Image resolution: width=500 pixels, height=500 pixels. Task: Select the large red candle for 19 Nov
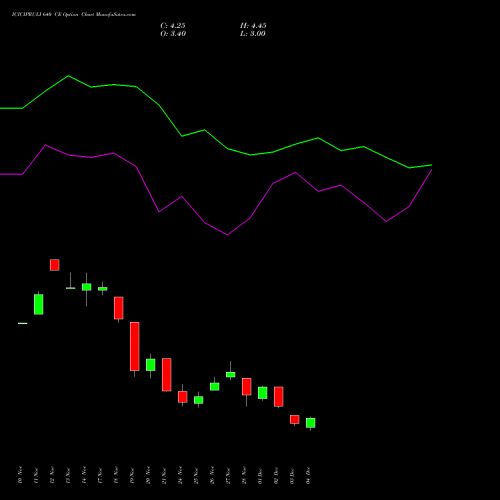coord(135,347)
